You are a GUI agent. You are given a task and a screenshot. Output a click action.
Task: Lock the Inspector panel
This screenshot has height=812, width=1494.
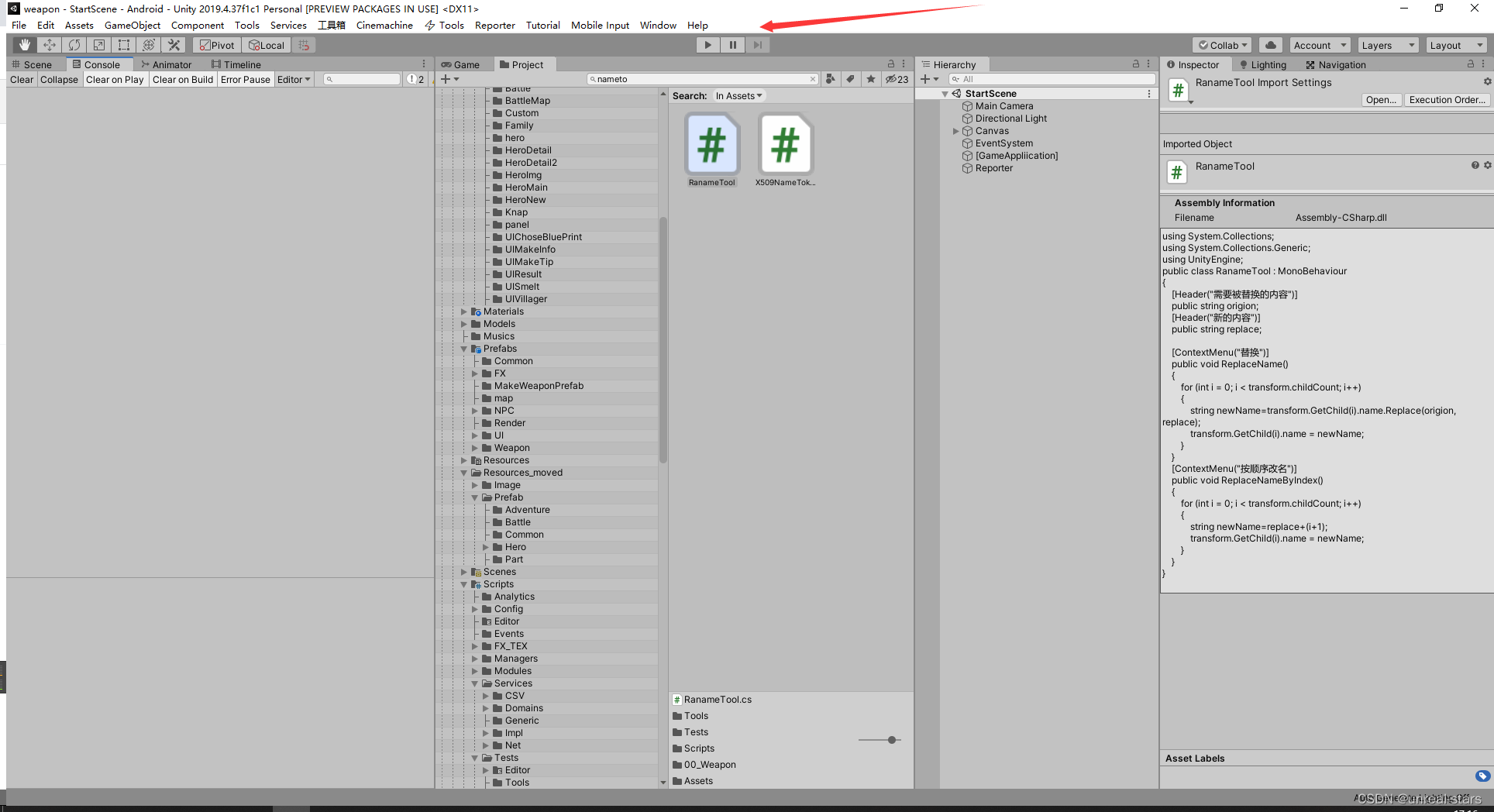1471,64
